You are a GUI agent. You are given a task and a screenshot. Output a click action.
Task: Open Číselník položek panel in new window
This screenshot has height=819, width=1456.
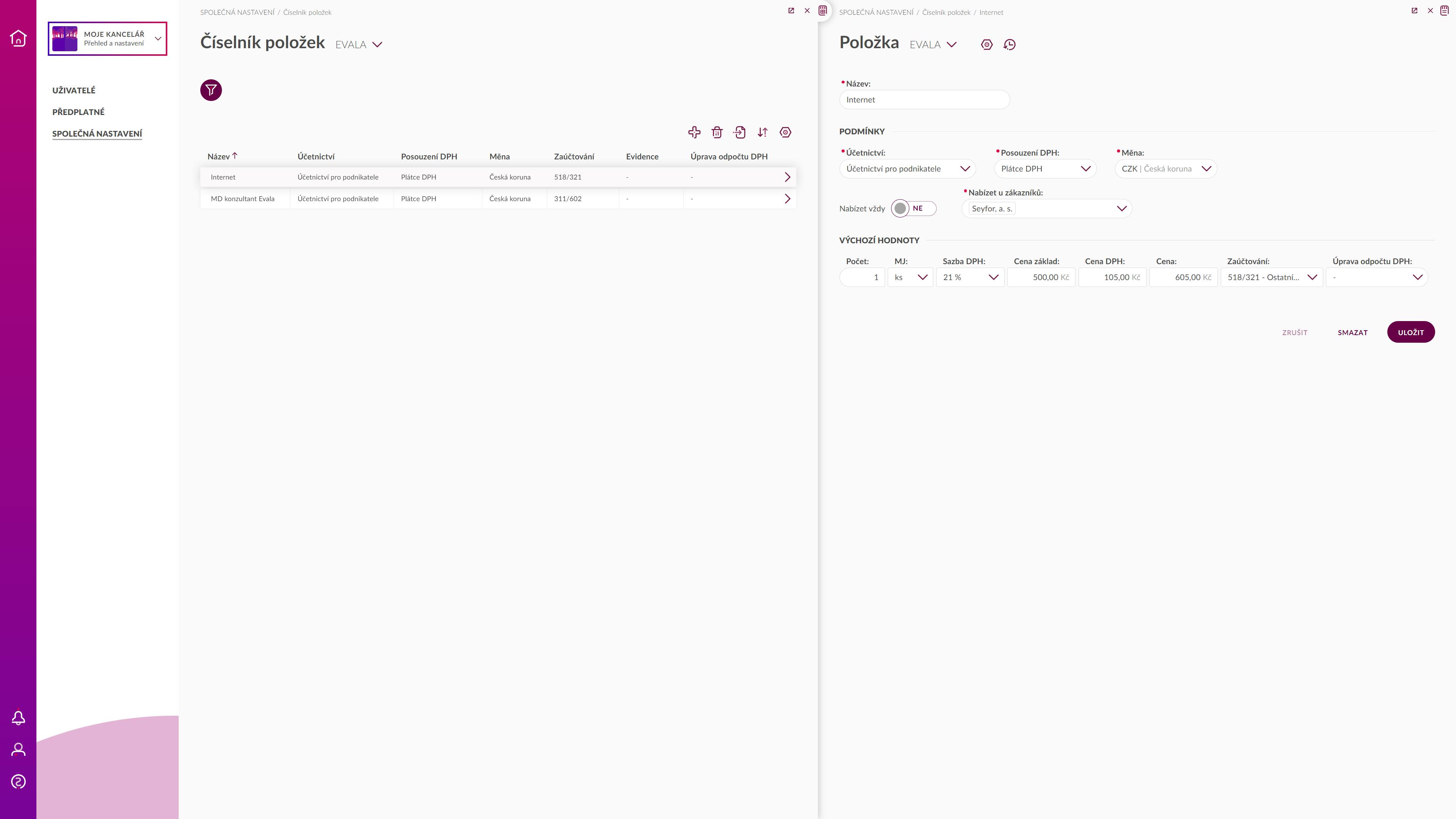[x=791, y=11]
